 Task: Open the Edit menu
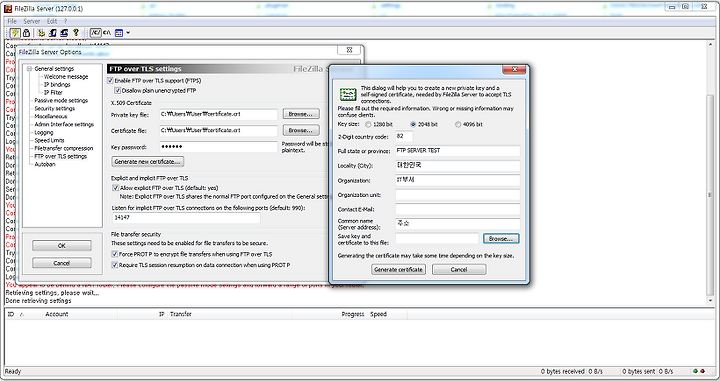click(52, 21)
